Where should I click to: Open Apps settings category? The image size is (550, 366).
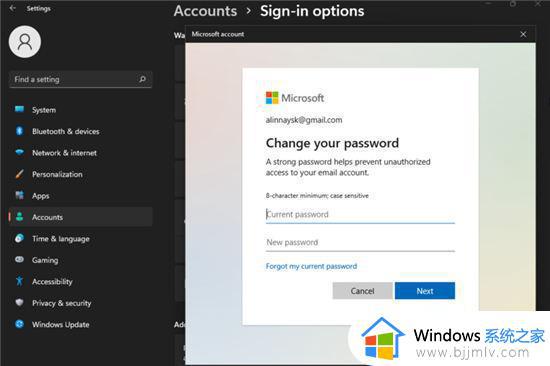(x=81, y=195)
